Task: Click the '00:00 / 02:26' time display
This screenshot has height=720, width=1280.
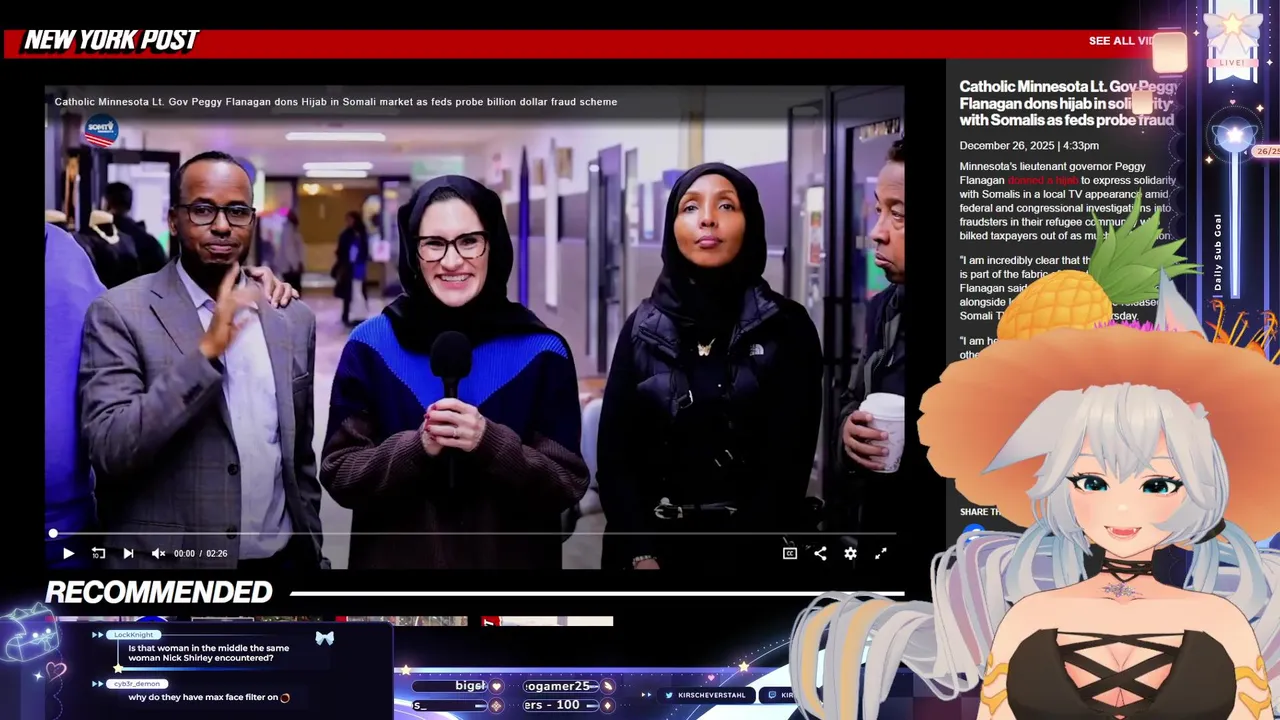Action: point(200,553)
